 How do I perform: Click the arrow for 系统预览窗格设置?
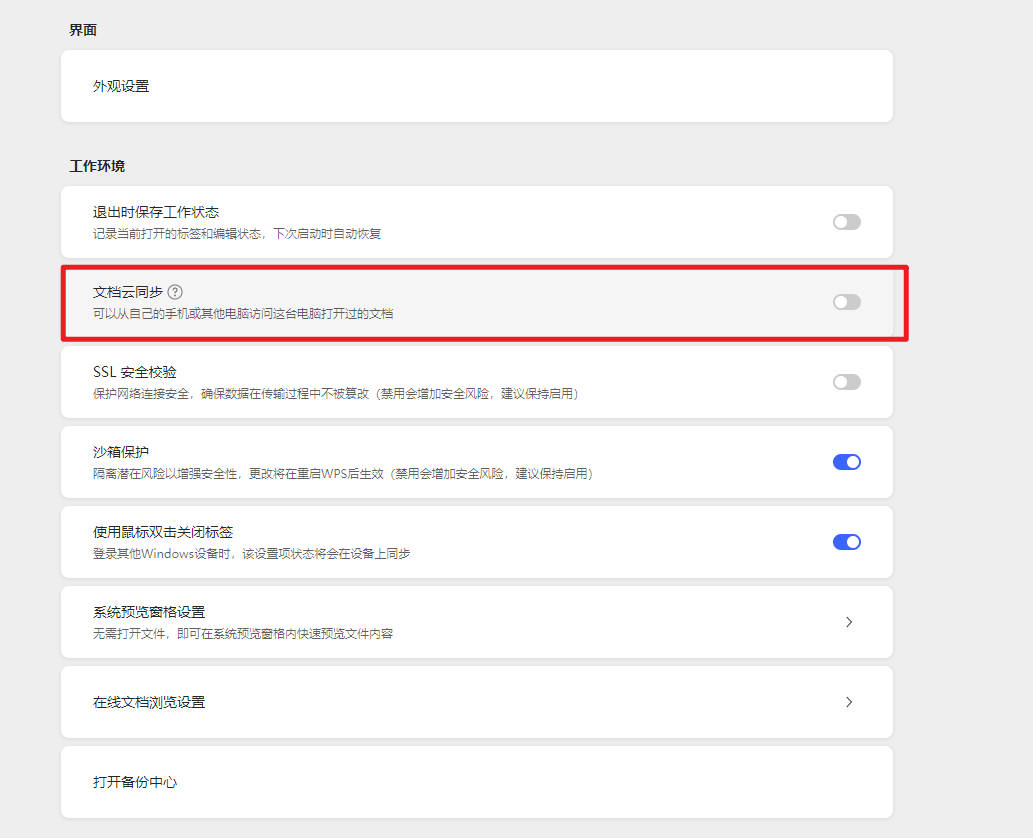pyautogui.click(x=849, y=622)
